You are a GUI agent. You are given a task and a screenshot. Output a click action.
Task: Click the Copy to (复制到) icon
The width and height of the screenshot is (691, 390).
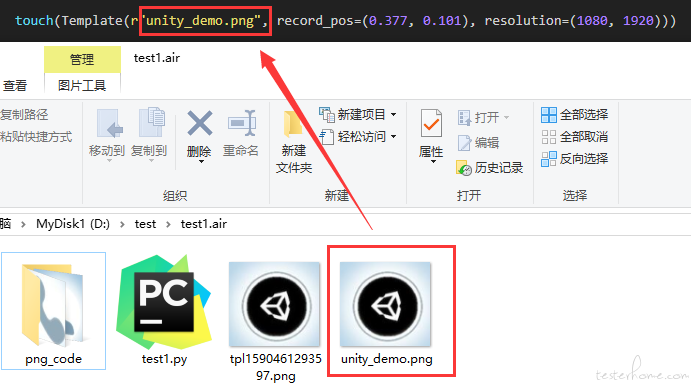(151, 123)
